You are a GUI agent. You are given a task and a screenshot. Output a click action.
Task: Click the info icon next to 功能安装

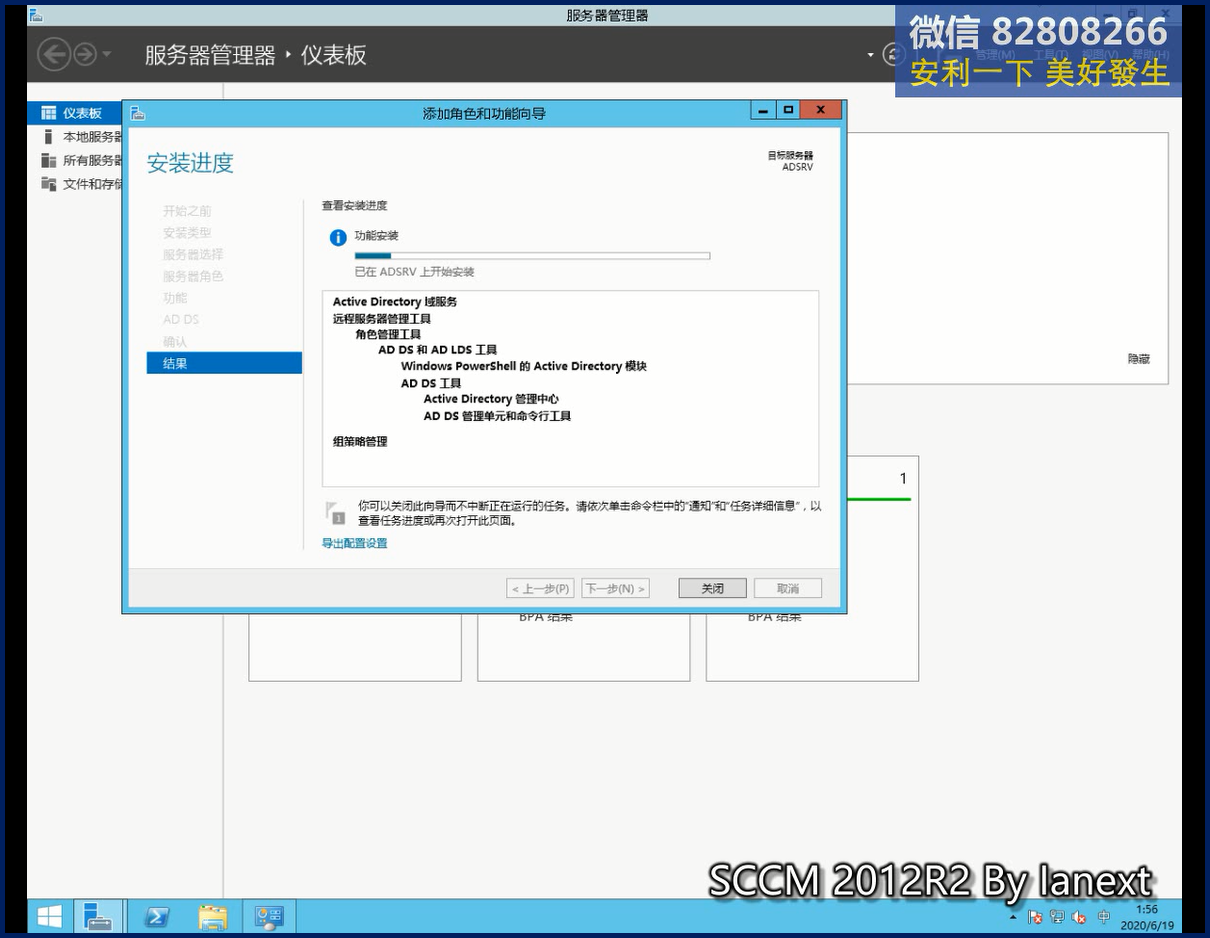tap(338, 238)
